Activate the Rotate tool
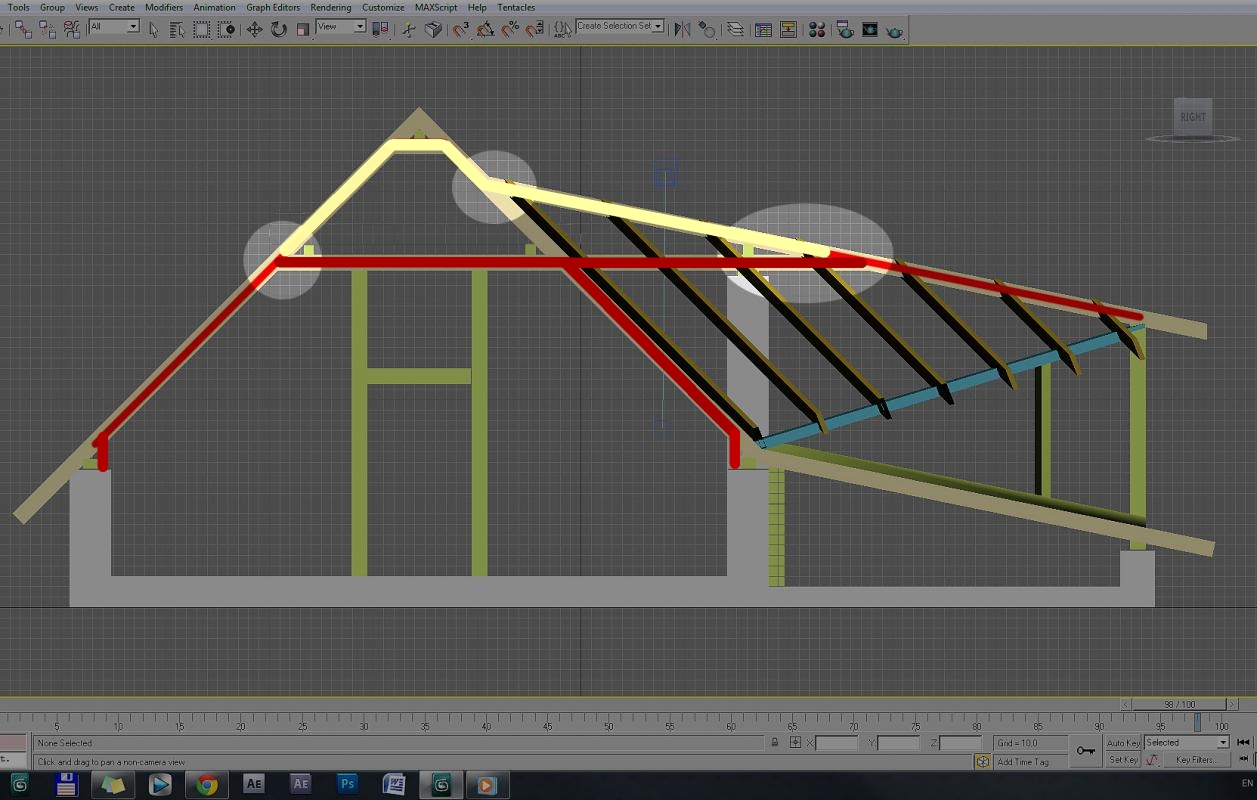 [279, 29]
